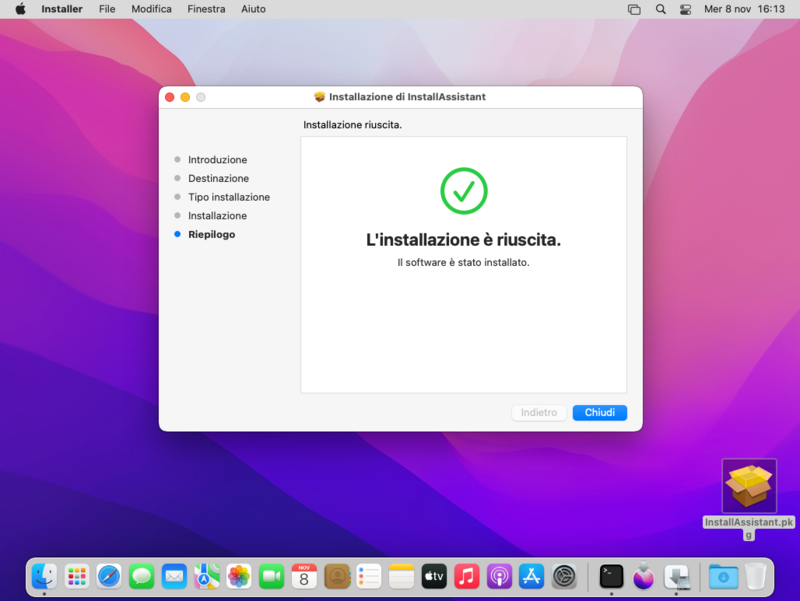
Task: Open Maps app in the Dock
Action: point(207,577)
